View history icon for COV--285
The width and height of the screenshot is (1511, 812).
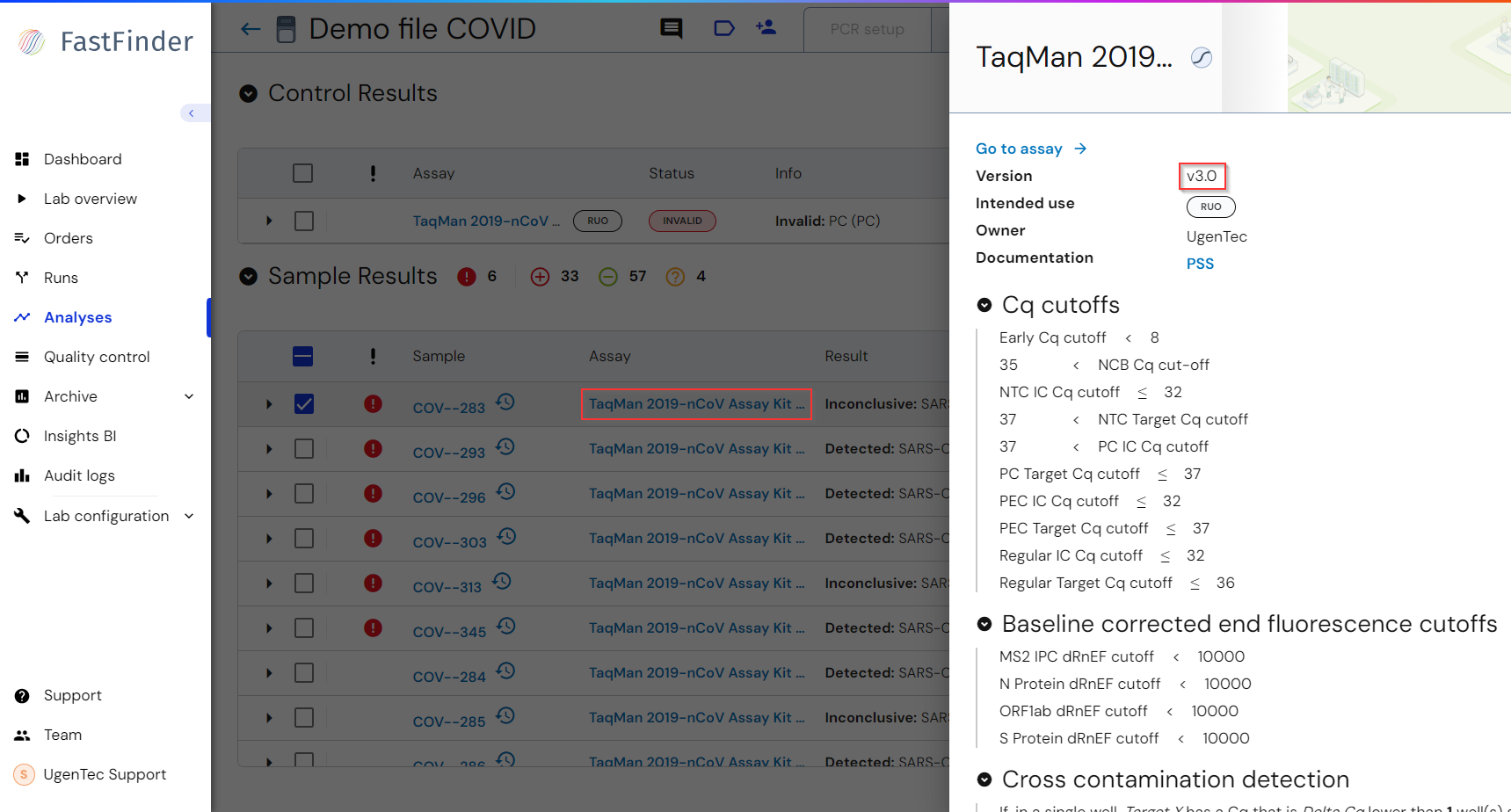(x=505, y=715)
